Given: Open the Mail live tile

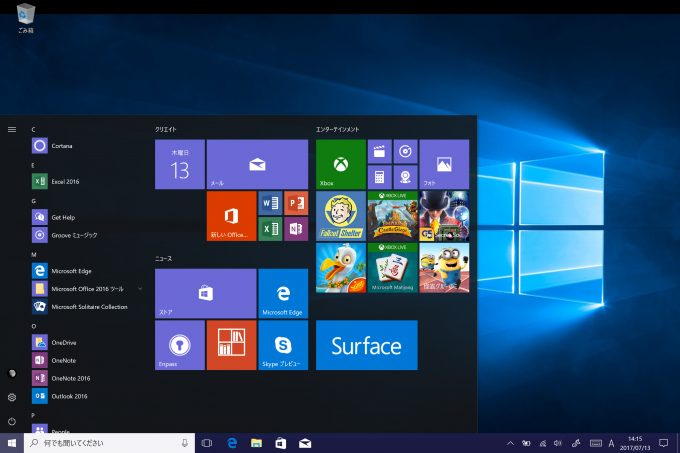Looking at the screenshot, I should point(257,164).
